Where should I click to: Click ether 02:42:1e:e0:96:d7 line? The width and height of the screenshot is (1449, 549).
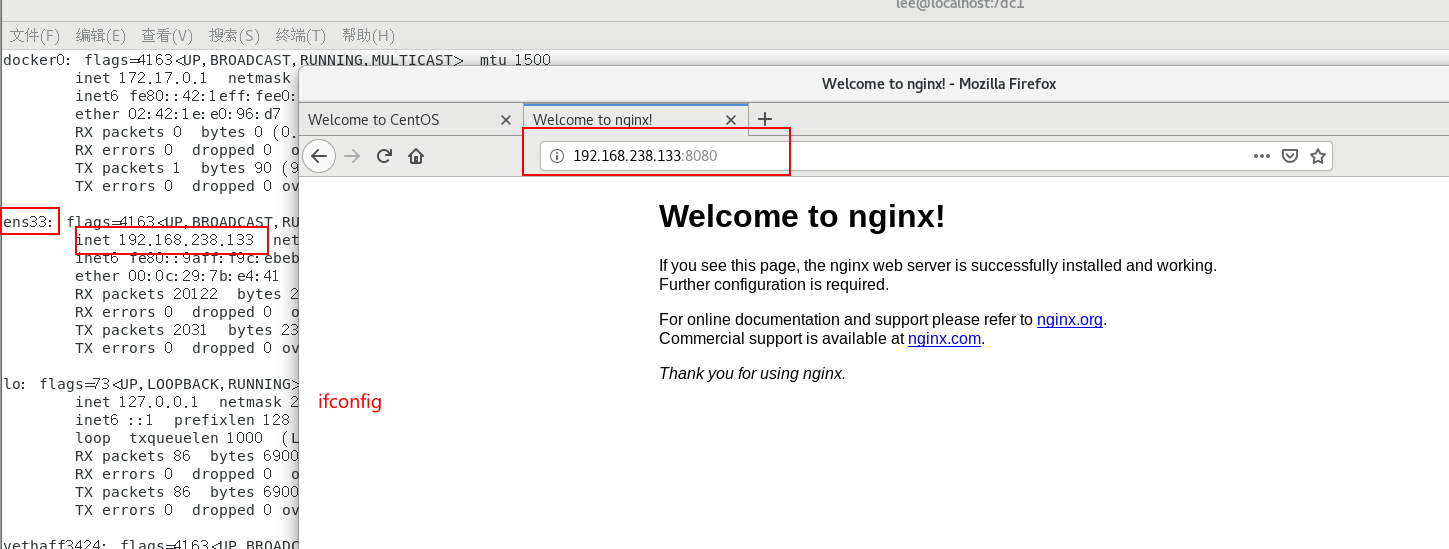(178, 114)
